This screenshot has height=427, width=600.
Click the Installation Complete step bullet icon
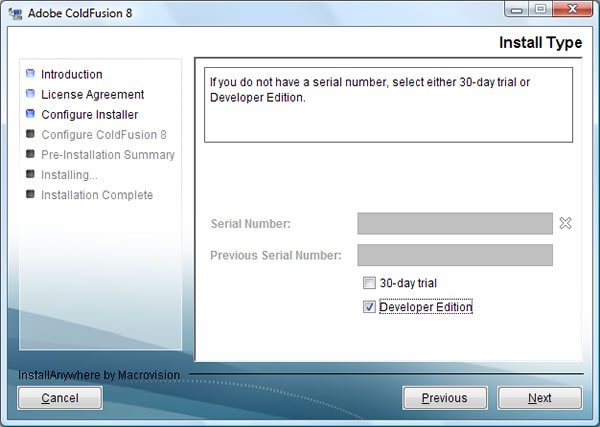[30, 194]
